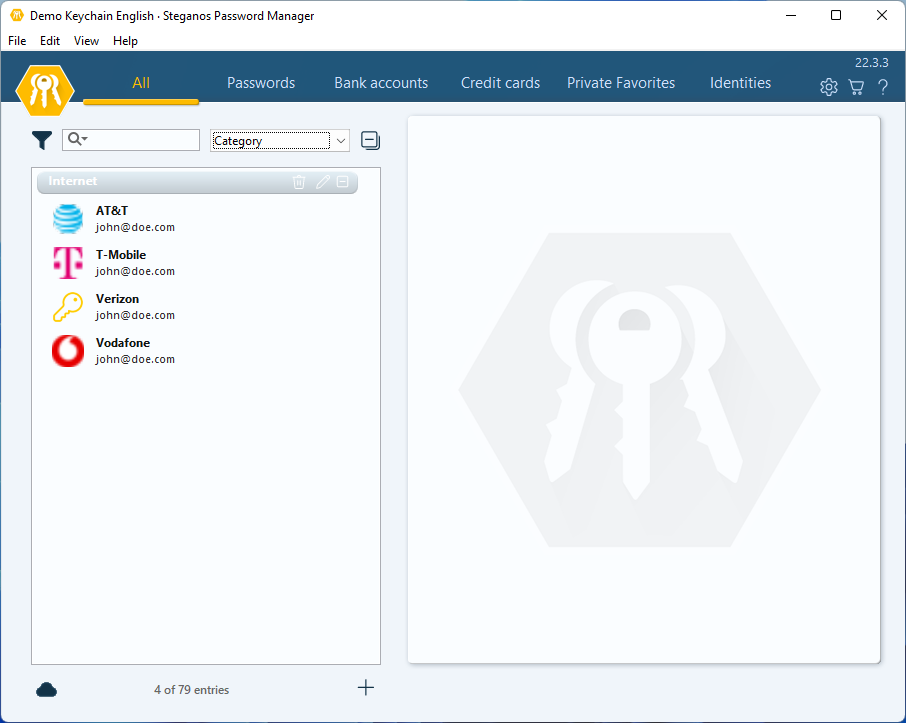Open the Help menu
The width and height of the screenshot is (906, 723).
125,41
